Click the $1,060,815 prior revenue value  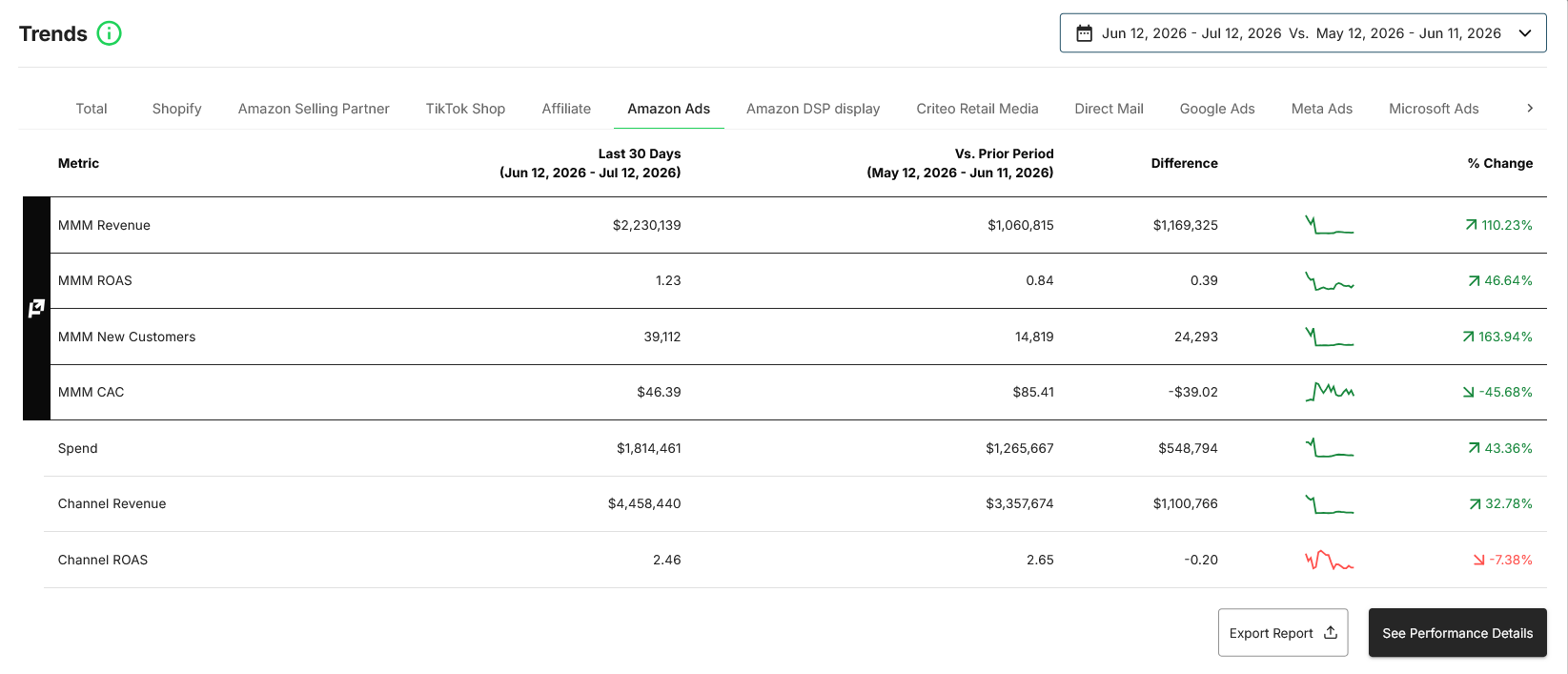[1020, 225]
